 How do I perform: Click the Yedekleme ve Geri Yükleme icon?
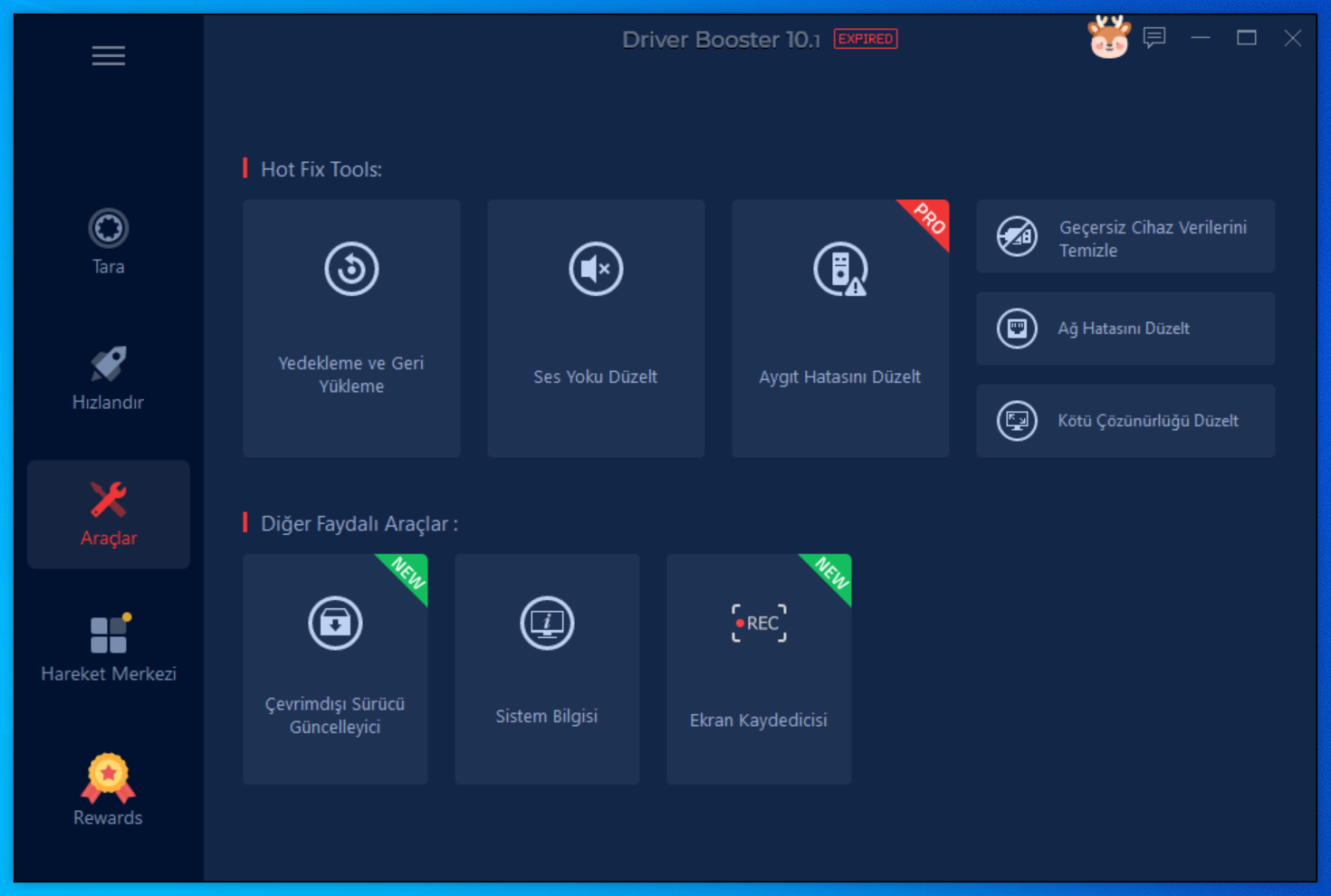coord(351,269)
